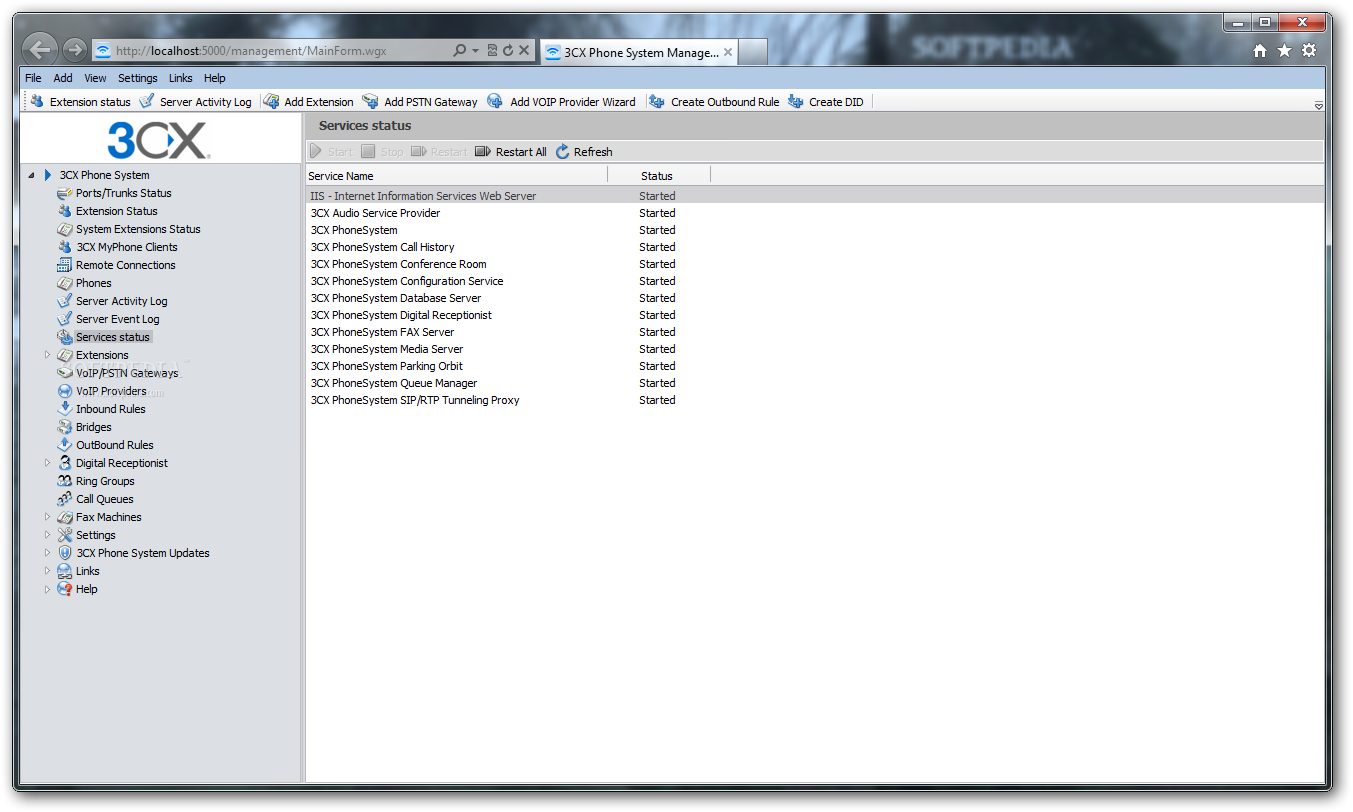The height and width of the screenshot is (812, 1353).
Task: Refresh the services status list
Action: (x=584, y=152)
